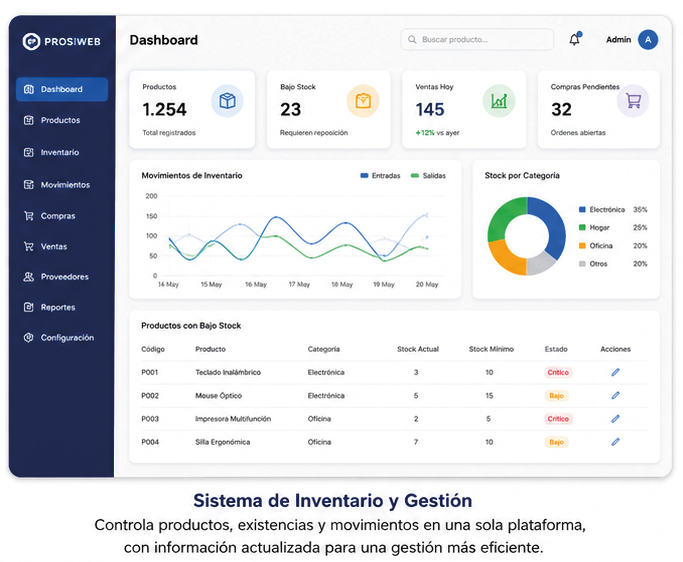
Task: Click the Movimientos de Inventario title
Action: pyautogui.click(x=192, y=176)
